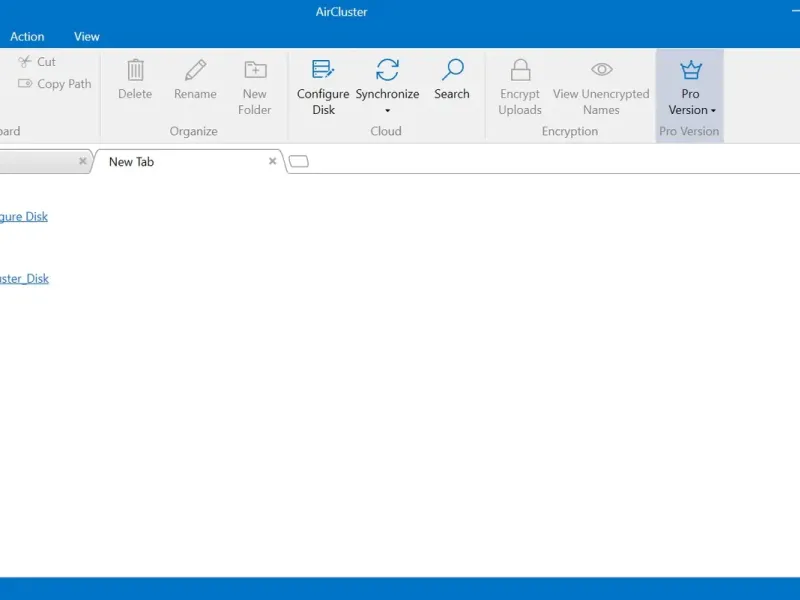Select the New Tab tab

click(x=187, y=162)
